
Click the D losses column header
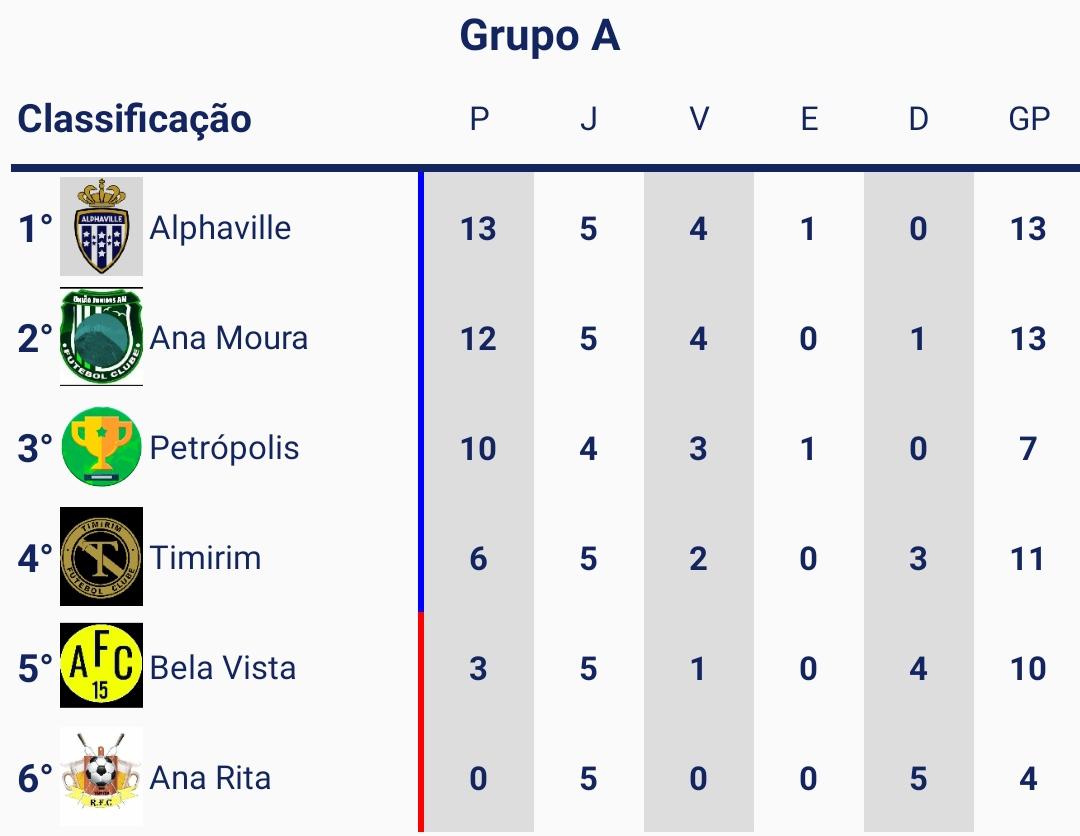click(918, 119)
